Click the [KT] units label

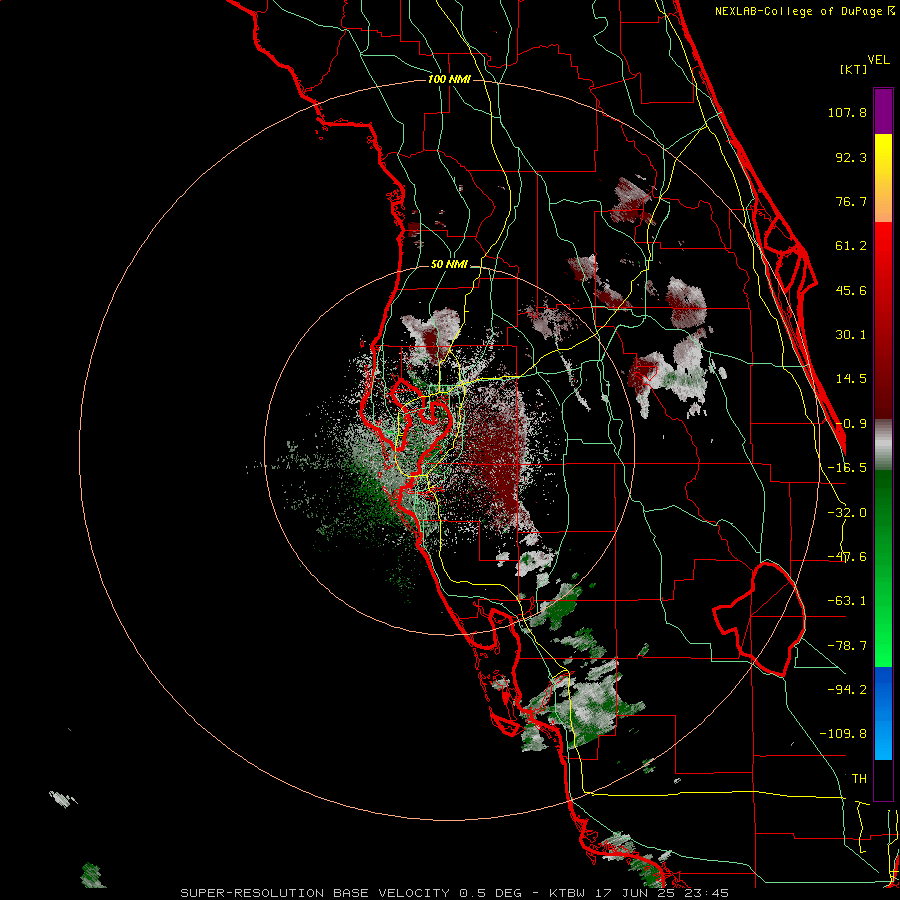tap(853, 69)
